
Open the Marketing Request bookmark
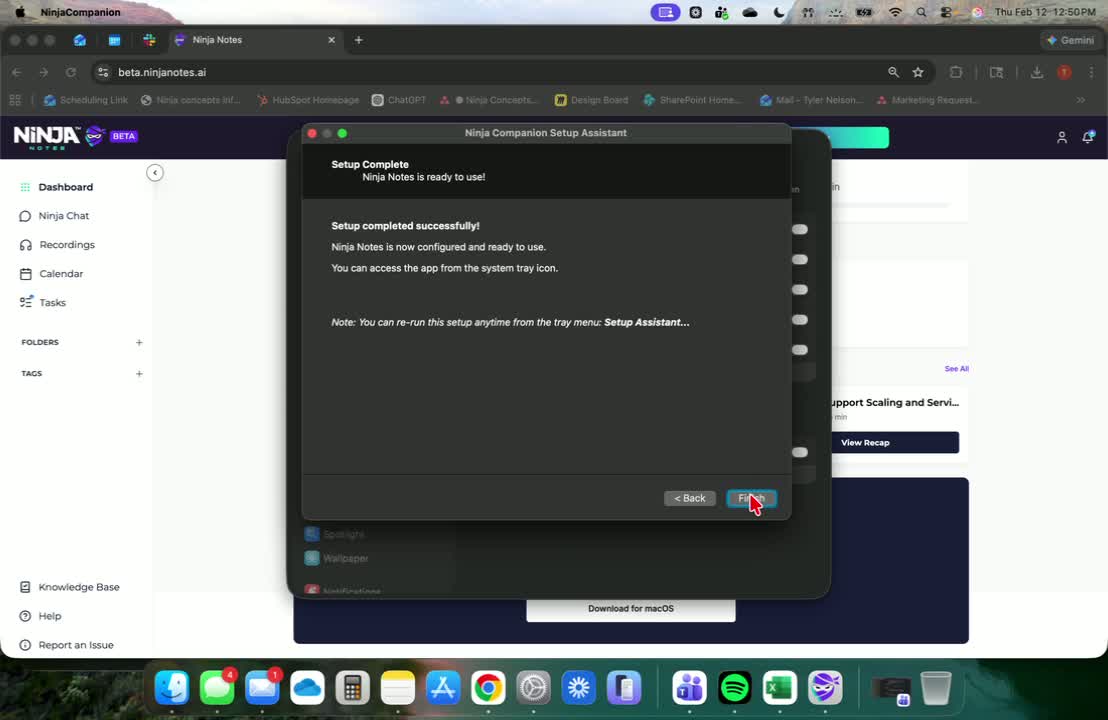[927, 100]
